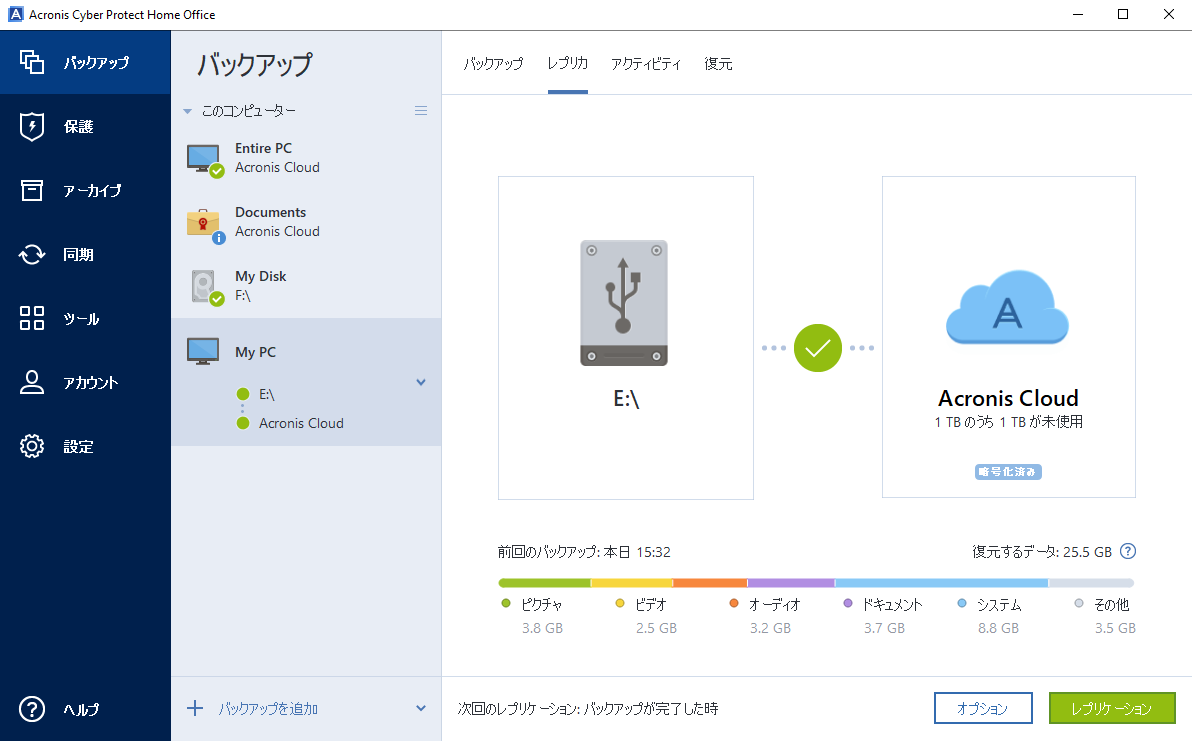The height and width of the screenshot is (741, 1192).
Task: Open the backup list hamburger menu
Action: coord(421,111)
